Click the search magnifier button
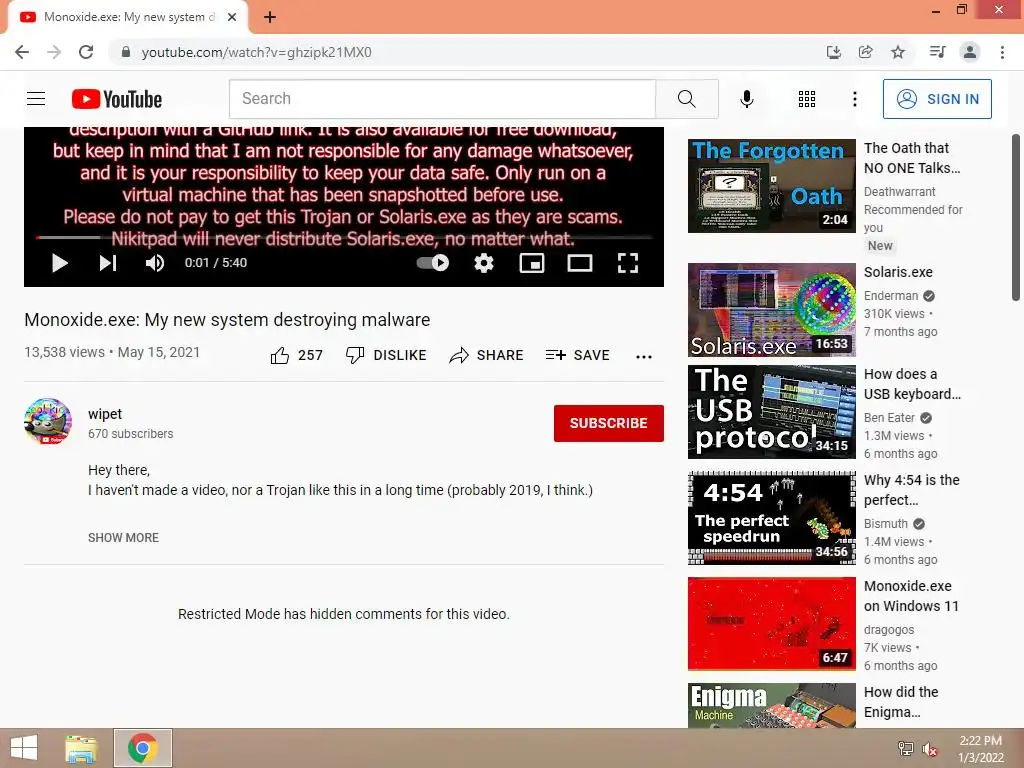 (687, 99)
